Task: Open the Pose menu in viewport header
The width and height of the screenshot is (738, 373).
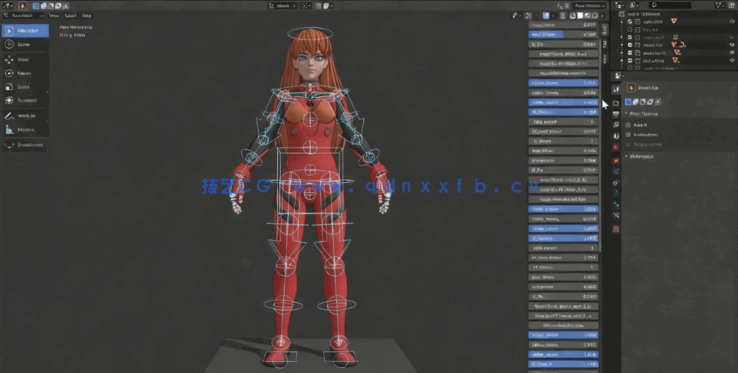Action: point(87,16)
